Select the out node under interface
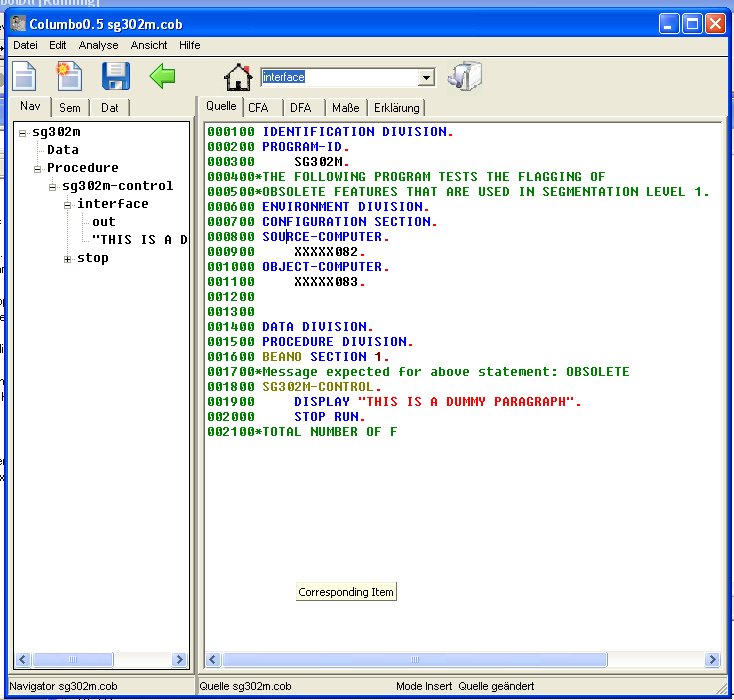The height and width of the screenshot is (700, 734). 103,222
